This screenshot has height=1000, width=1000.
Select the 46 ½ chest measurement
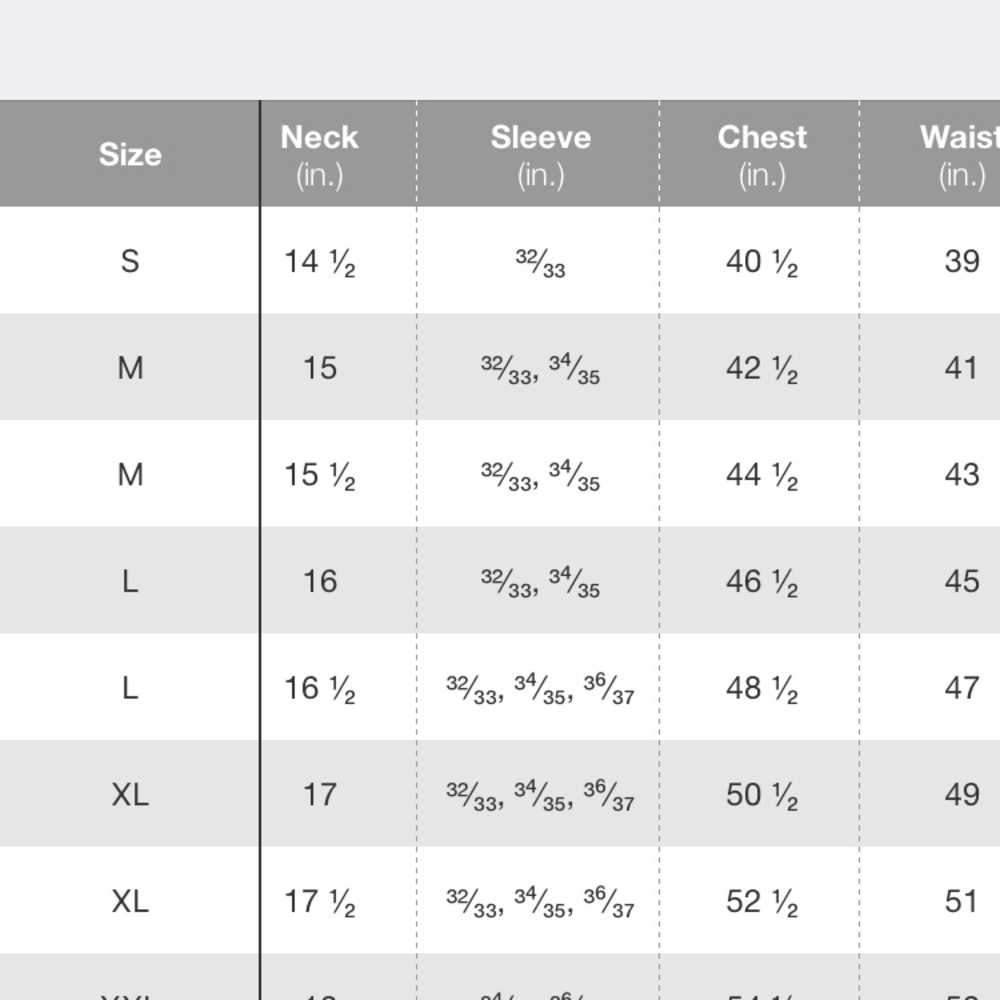(x=762, y=581)
